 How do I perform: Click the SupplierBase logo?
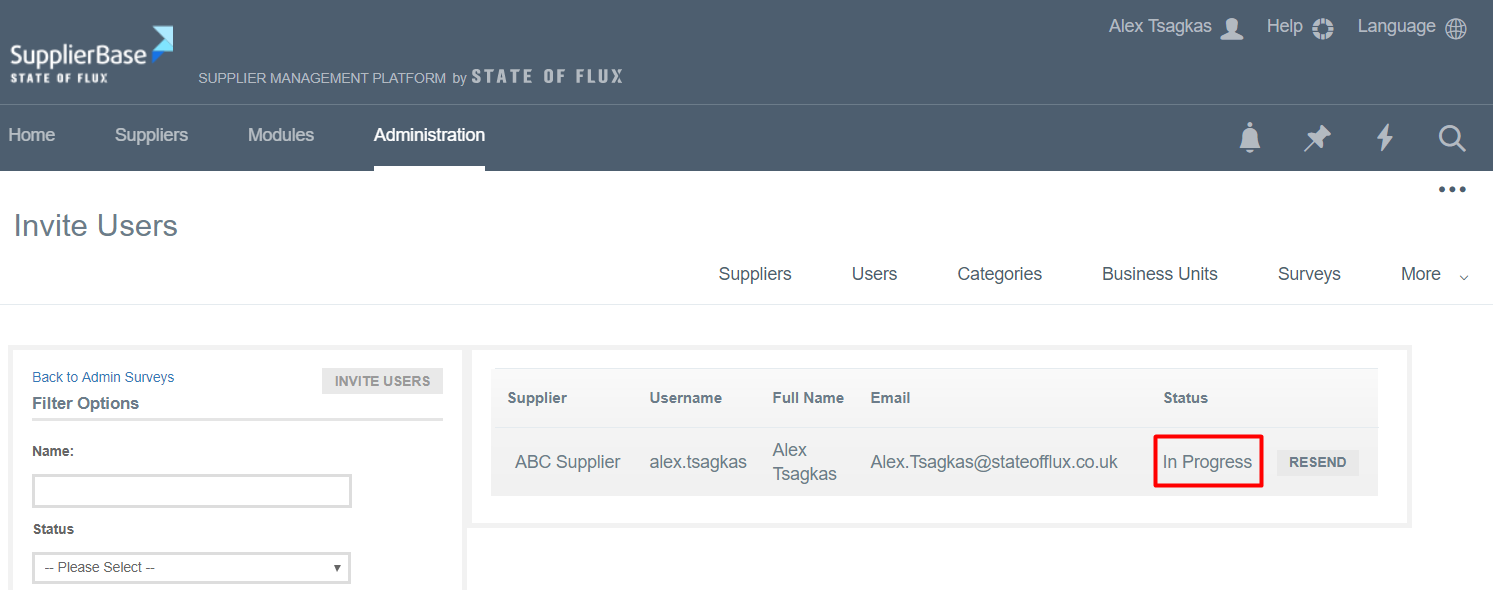(91, 56)
